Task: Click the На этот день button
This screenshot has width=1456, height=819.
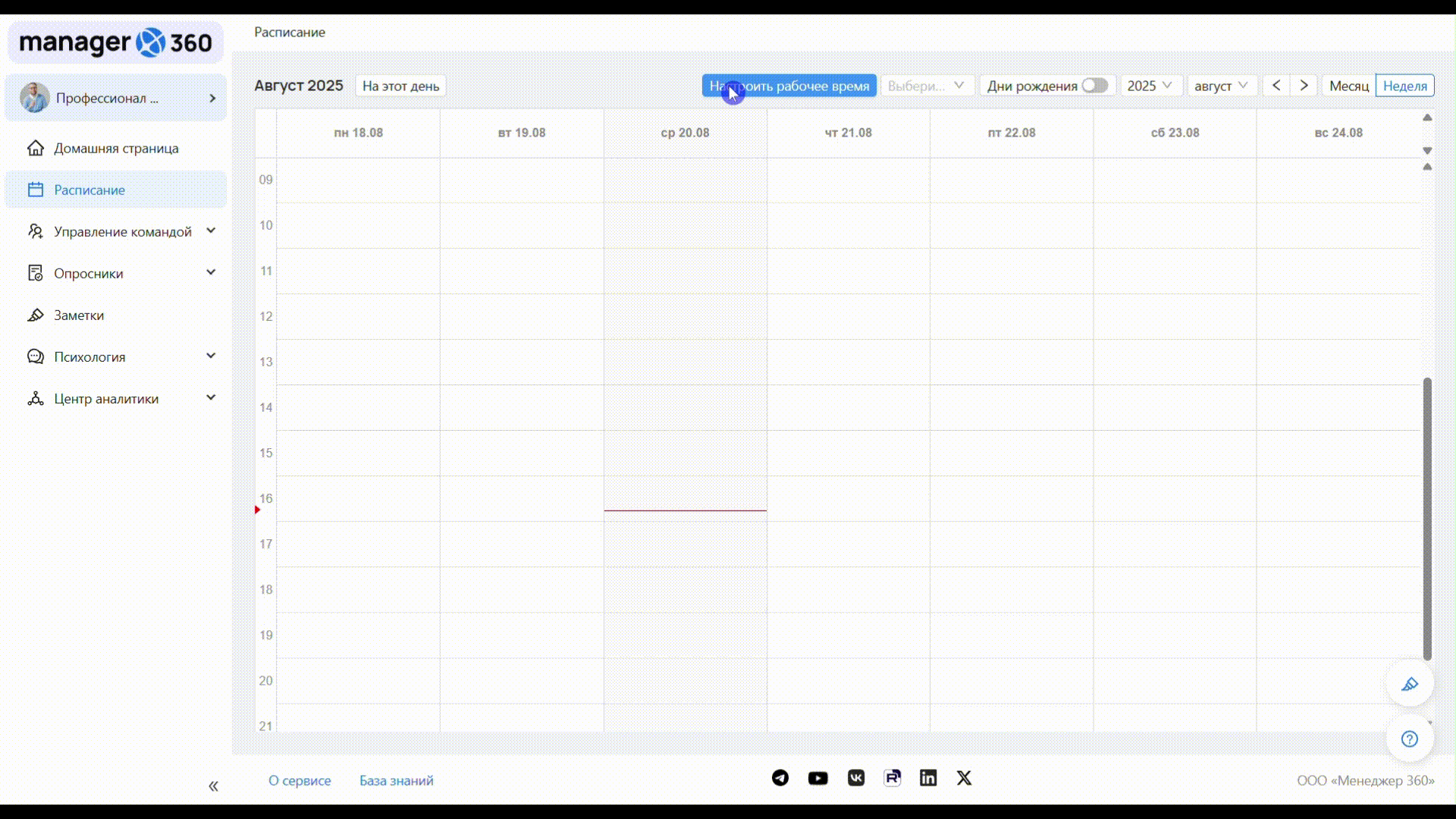Action: click(x=400, y=86)
